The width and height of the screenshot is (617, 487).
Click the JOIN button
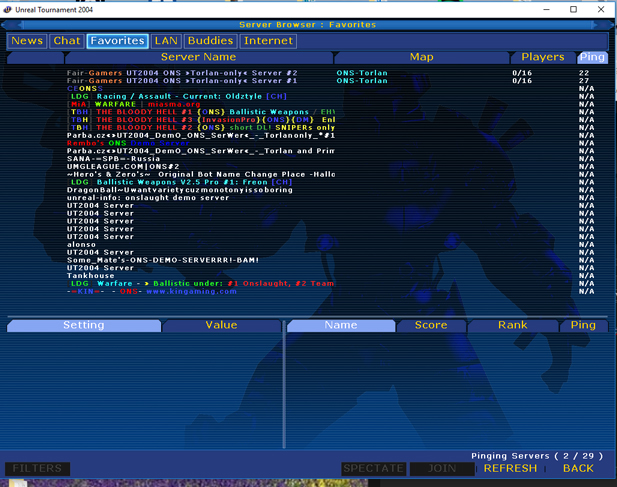click(442, 468)
